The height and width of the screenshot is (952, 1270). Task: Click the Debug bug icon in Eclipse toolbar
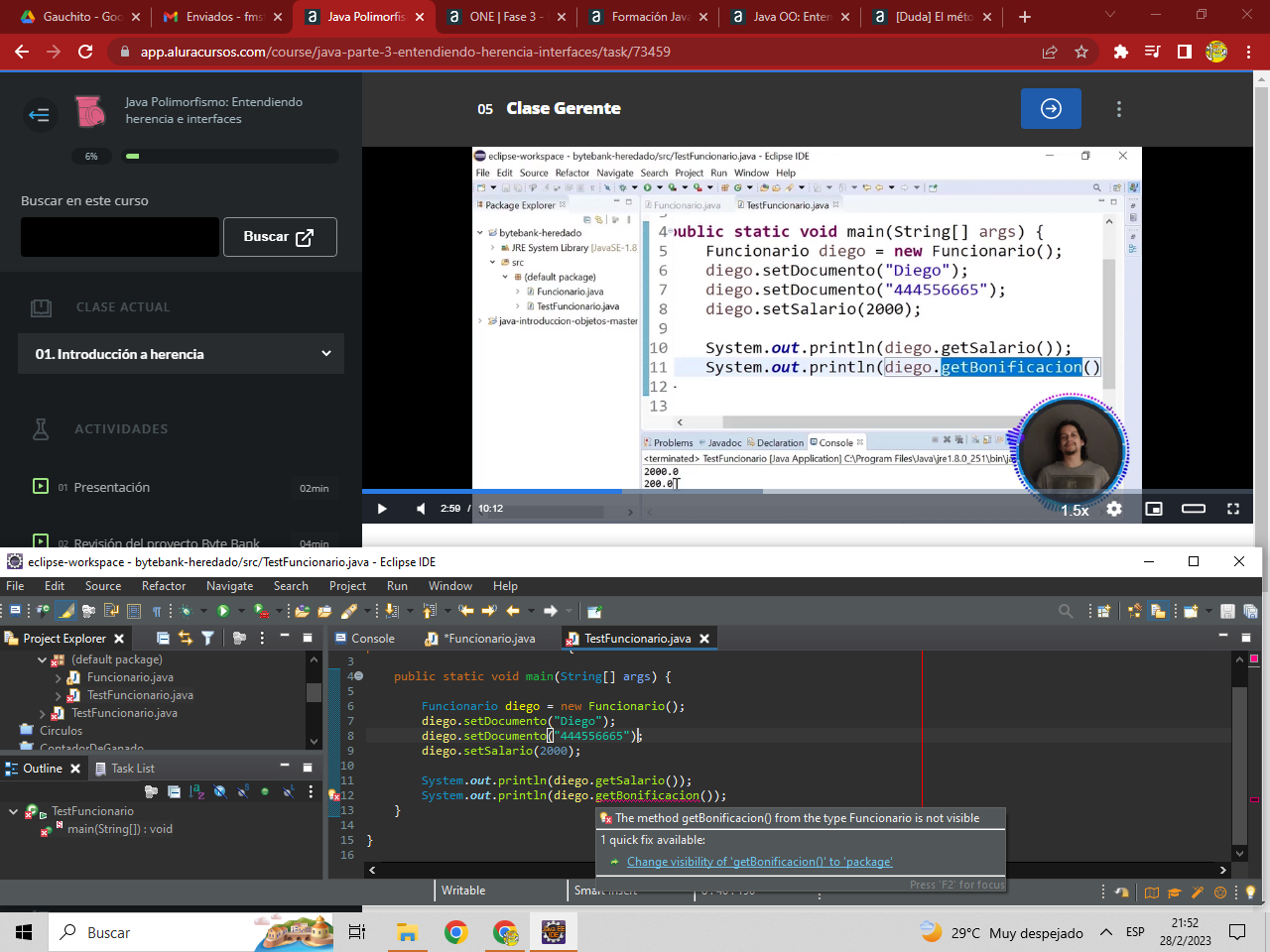[187, 611]
